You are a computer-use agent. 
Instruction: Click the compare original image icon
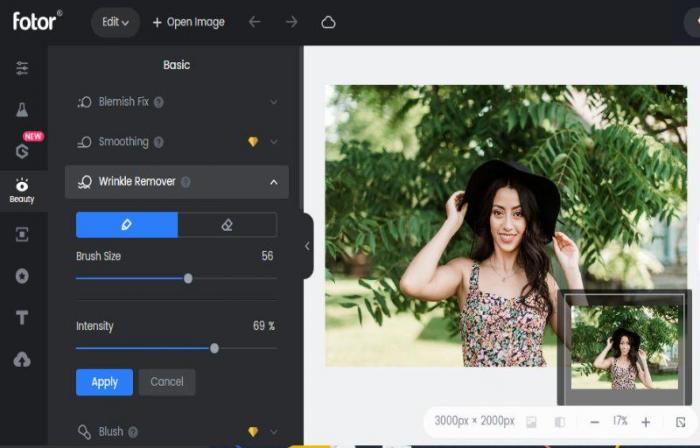(x=531, y=422)
